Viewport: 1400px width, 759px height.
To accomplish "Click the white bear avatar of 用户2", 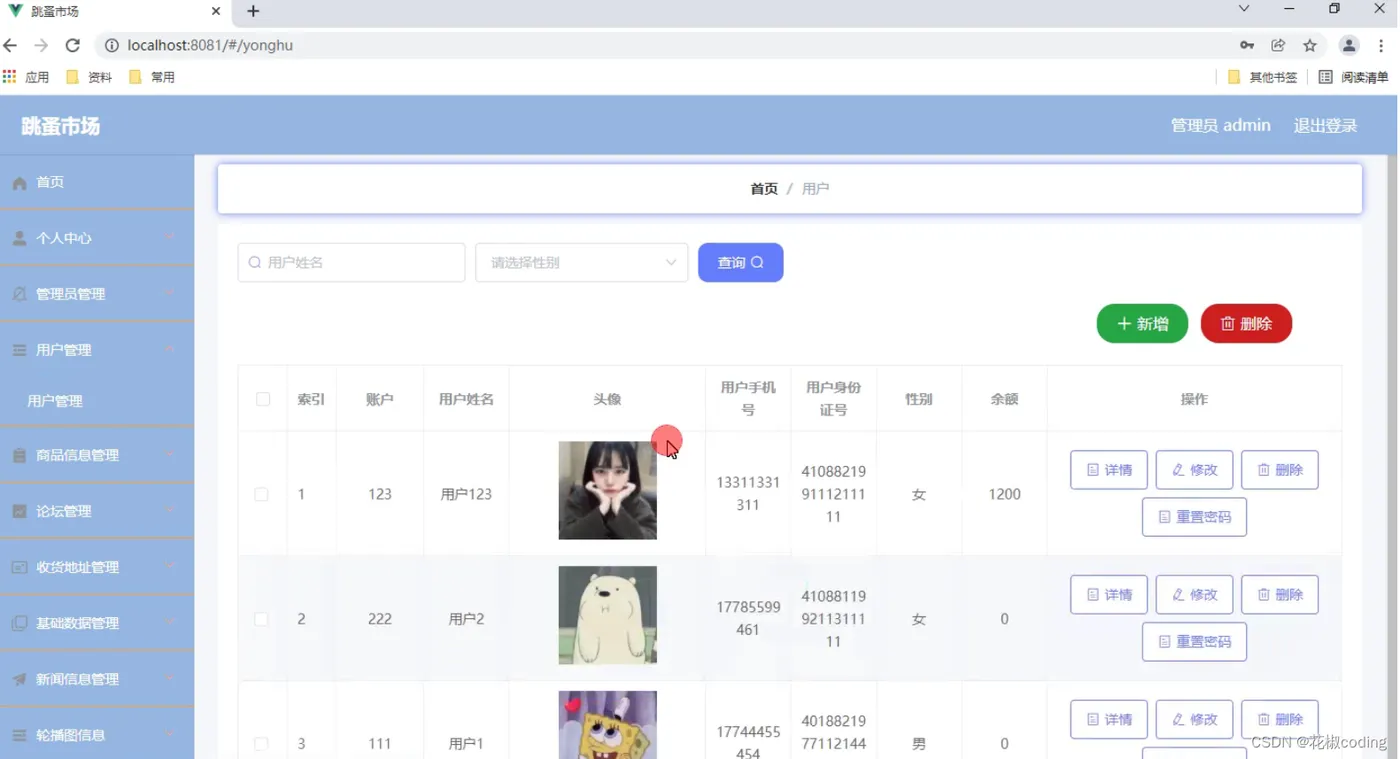I will pyautogui.click(x=608, y=616).
